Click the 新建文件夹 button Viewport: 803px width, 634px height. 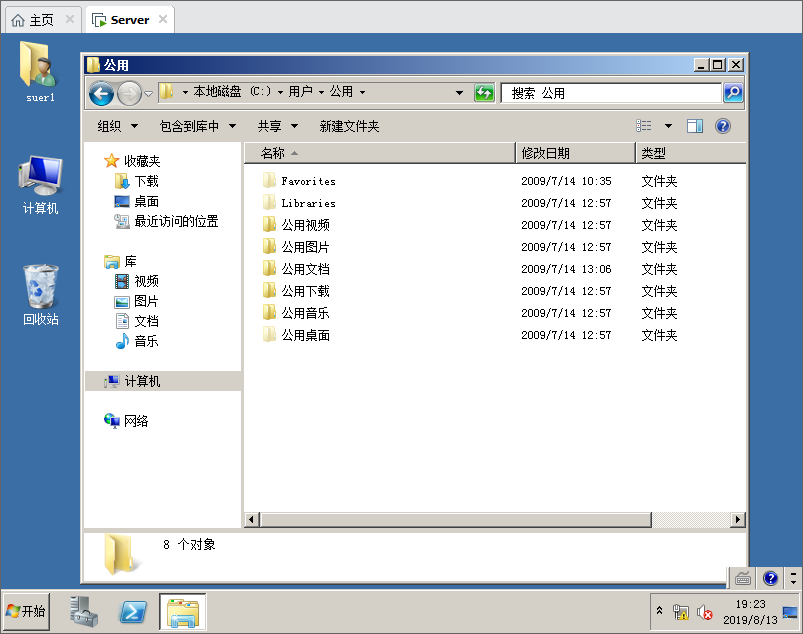click(x=349, y=126)
